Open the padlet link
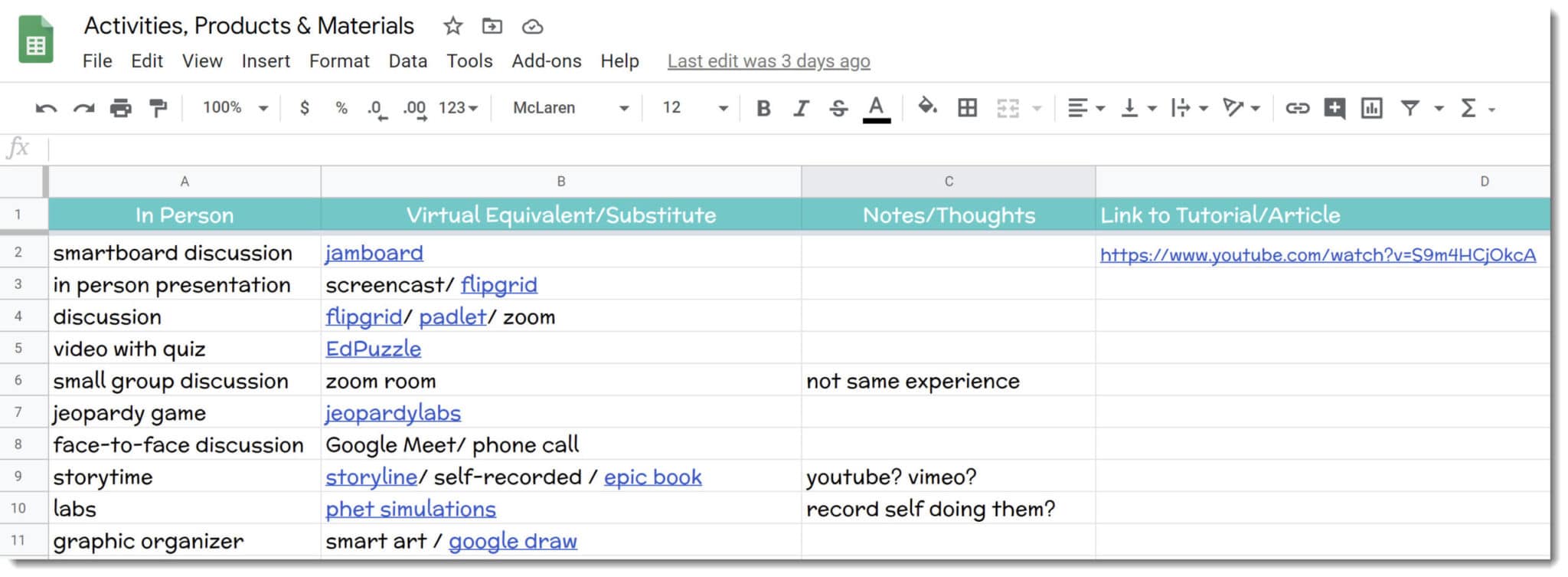Screen dimensions: 1568x577 tap(452, 316)
